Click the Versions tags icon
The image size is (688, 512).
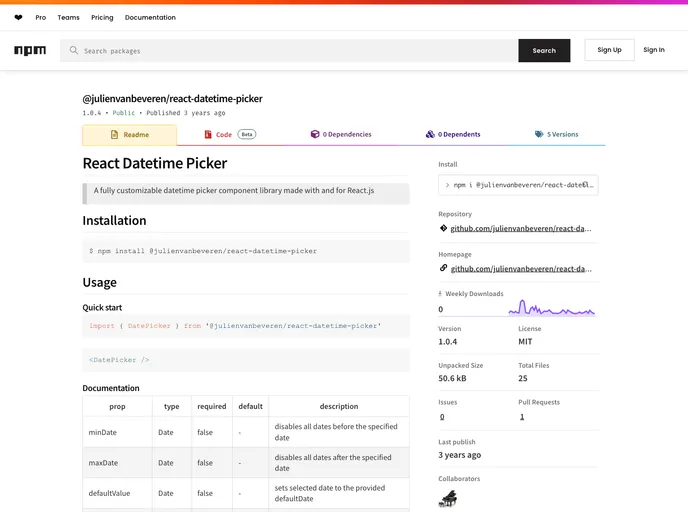tap(539, 134)
